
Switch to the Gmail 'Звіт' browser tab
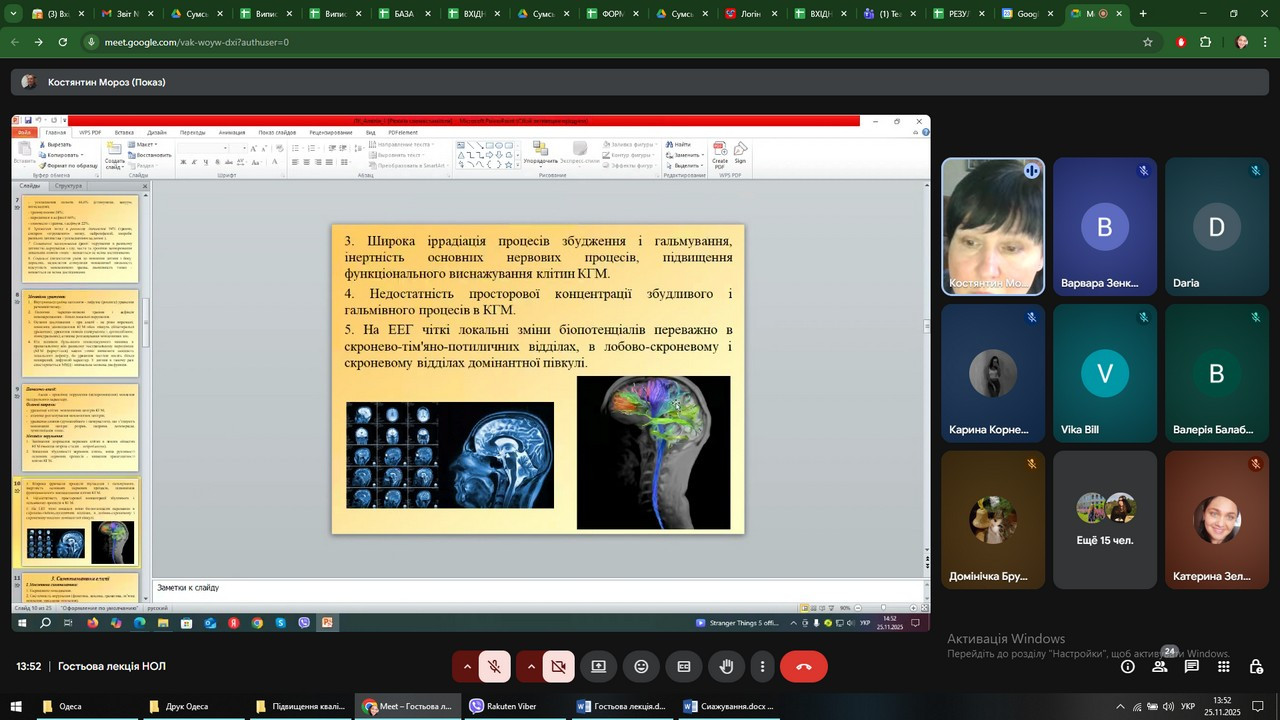122,14
